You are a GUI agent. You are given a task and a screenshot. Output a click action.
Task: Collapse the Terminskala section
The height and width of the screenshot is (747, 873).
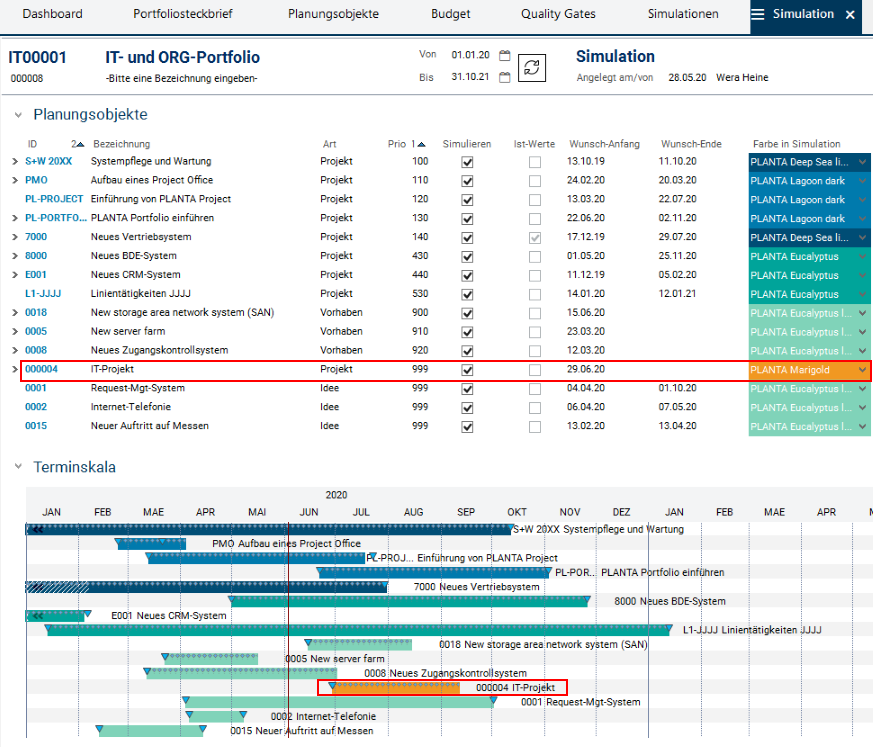point(18,467)
